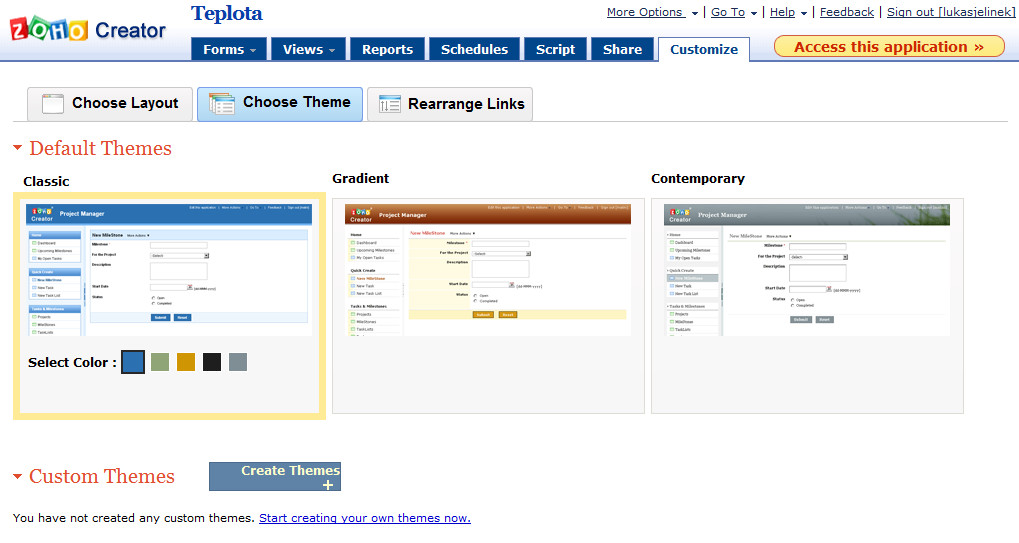
Task: Click the Choose Layout button
Action: 110,104
